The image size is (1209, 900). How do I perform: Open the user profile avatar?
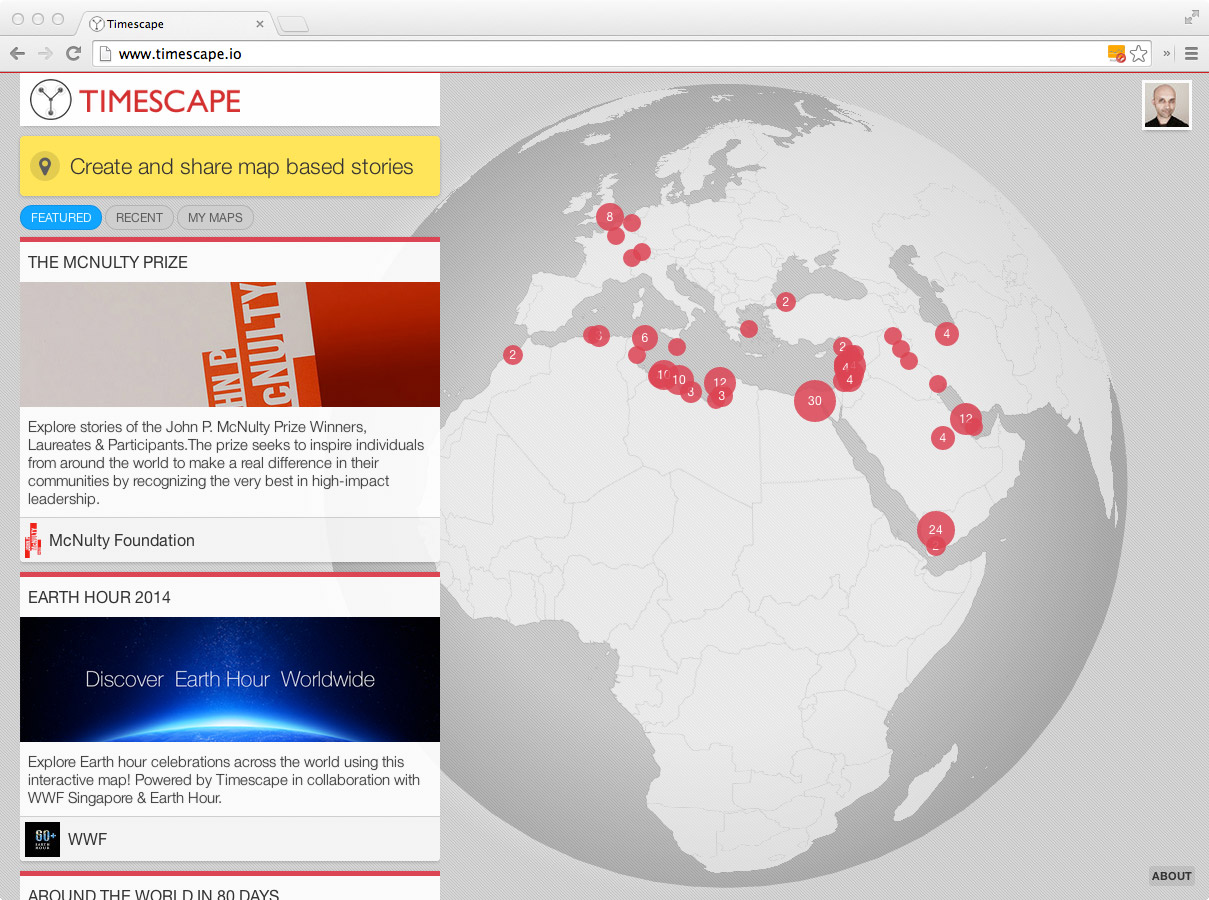coord(1167,105)
